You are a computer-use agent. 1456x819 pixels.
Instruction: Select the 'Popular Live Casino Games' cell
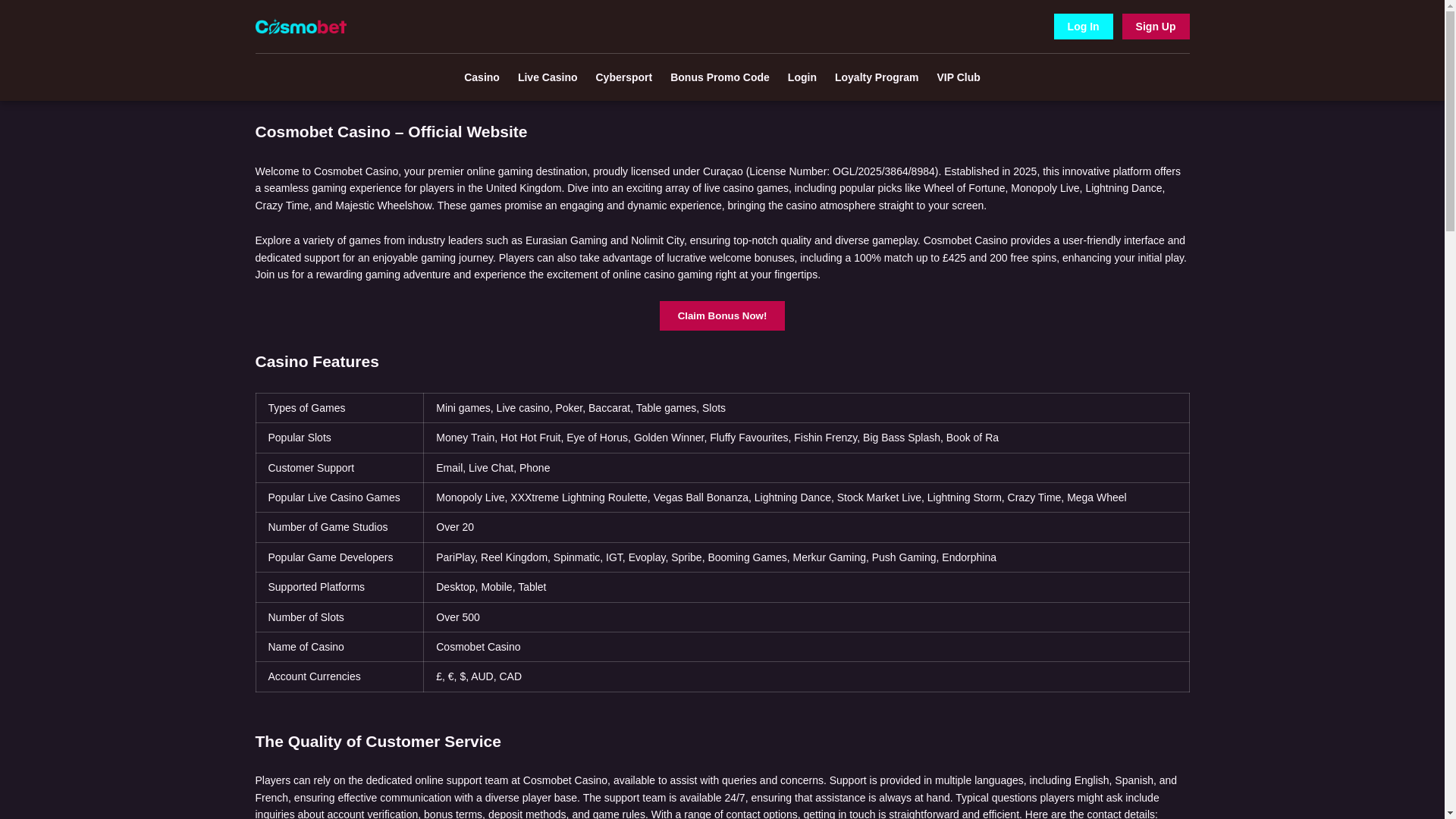339,497
